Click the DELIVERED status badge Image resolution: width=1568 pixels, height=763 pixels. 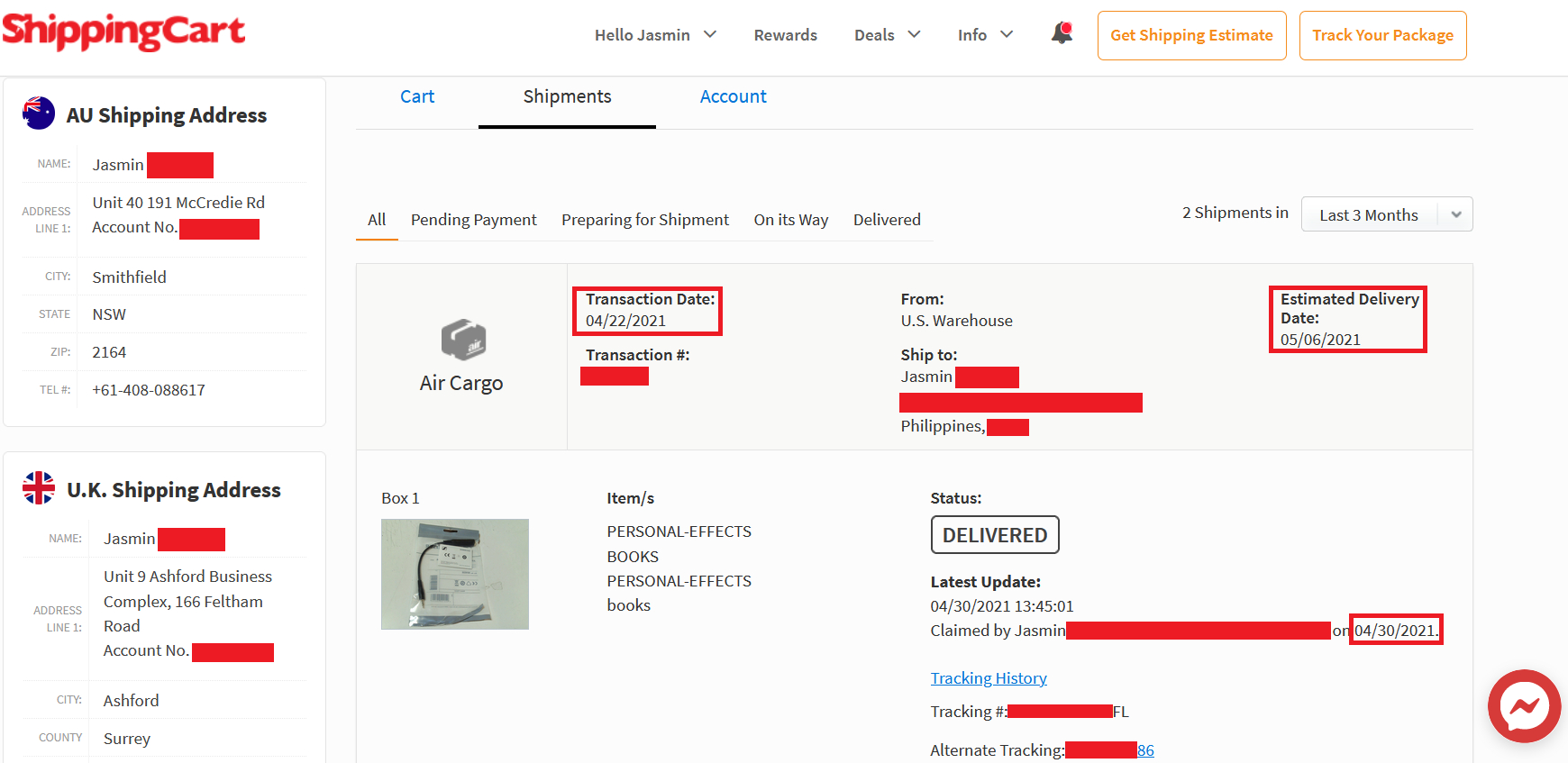coord(995,535)
